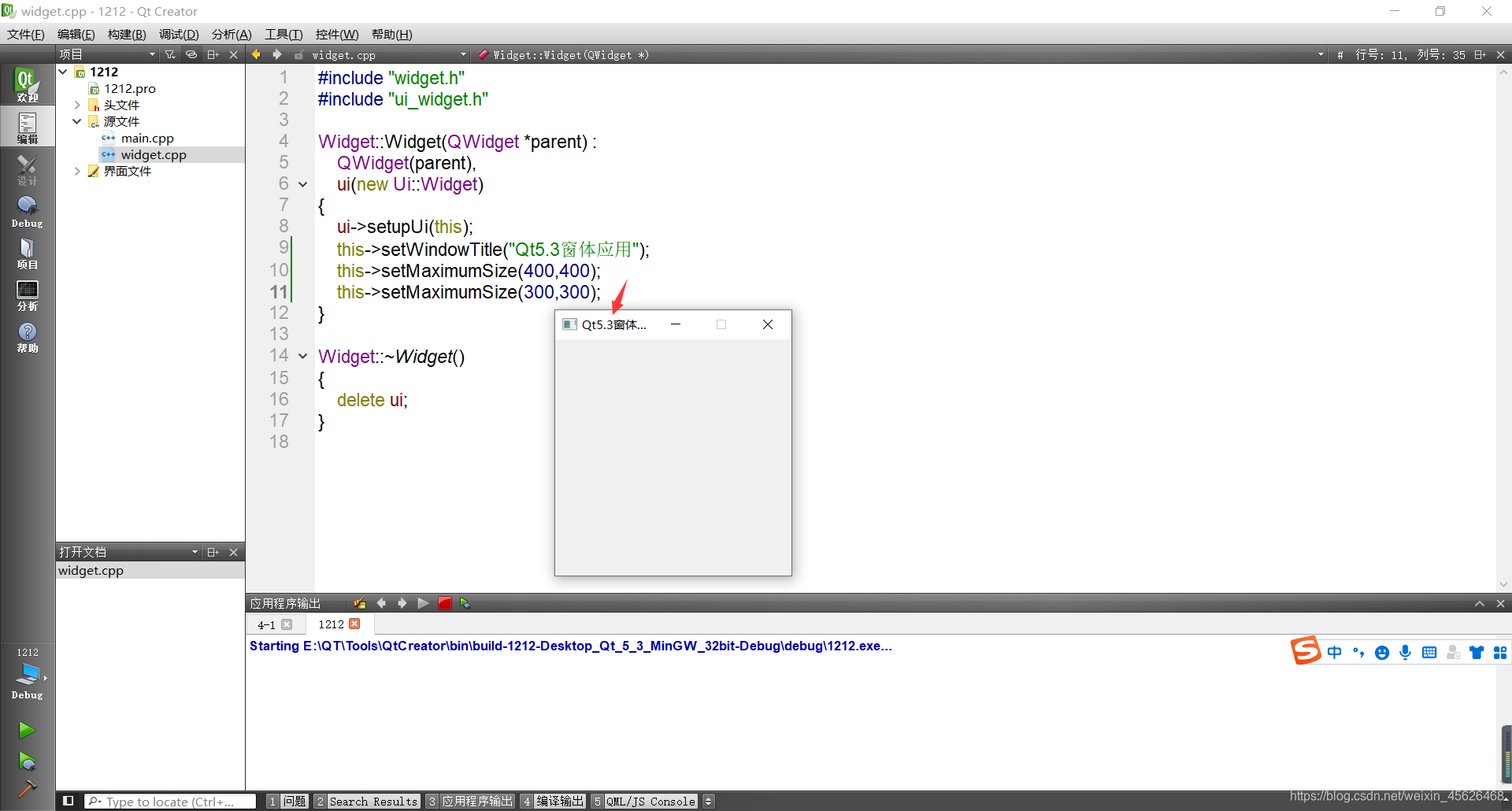Go forward in editor navigation history
1512x811 pixels.
click(x=276, y=54)
